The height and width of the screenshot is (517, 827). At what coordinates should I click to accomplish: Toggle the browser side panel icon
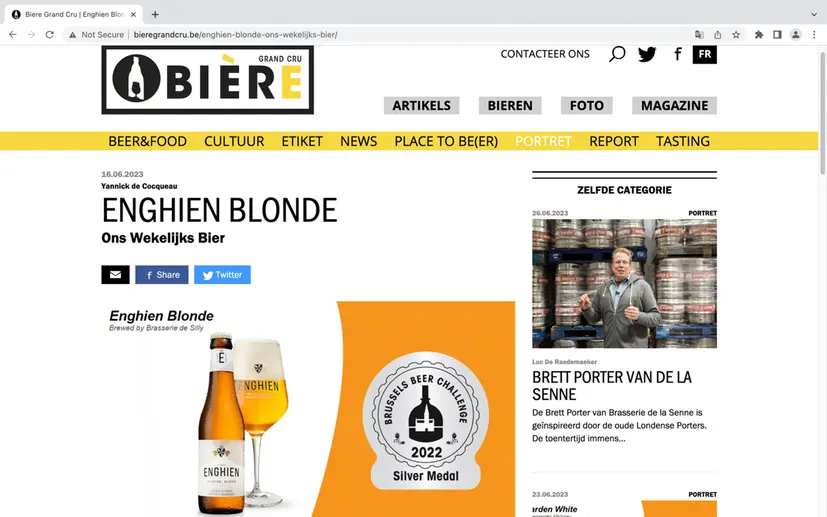777,35
